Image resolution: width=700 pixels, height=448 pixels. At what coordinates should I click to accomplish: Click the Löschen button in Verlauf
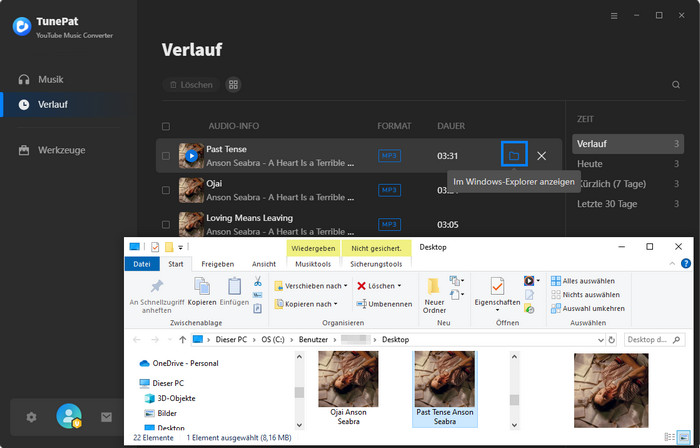point(191,85)
